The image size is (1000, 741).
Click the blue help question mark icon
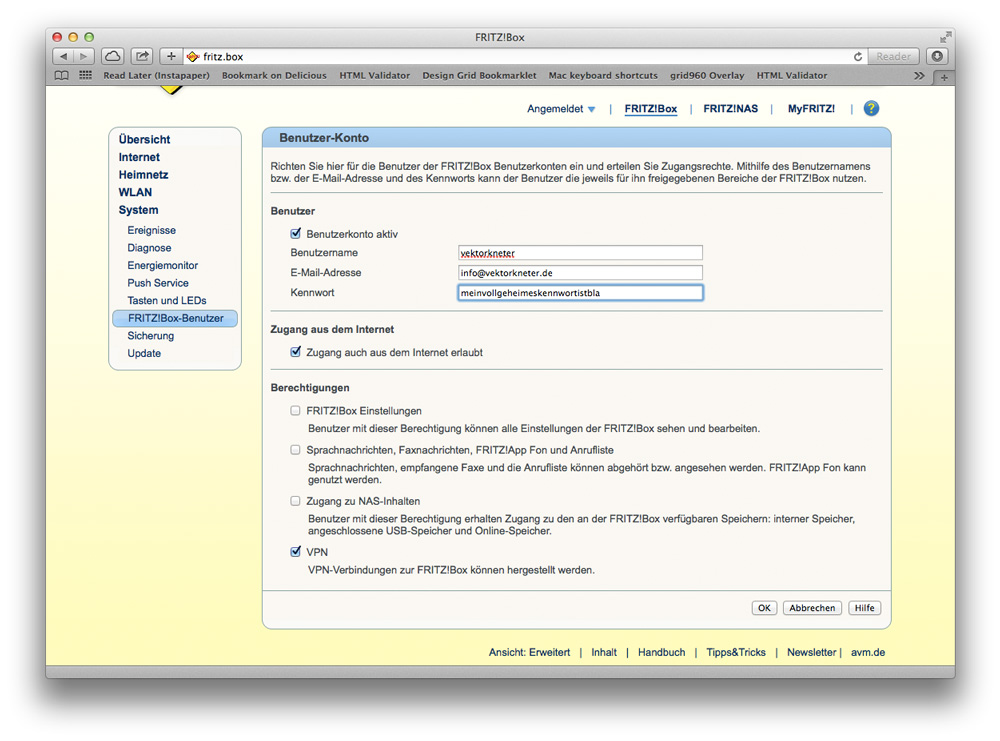871,108
